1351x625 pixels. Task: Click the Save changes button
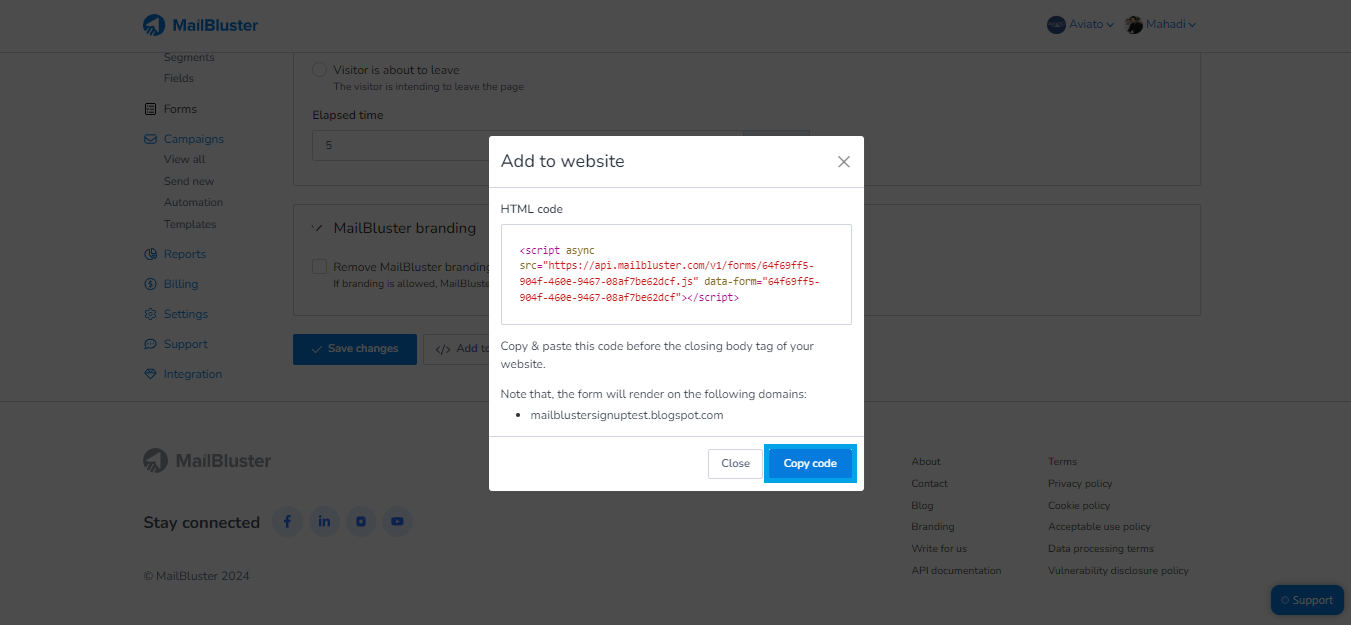pos(355,349)
